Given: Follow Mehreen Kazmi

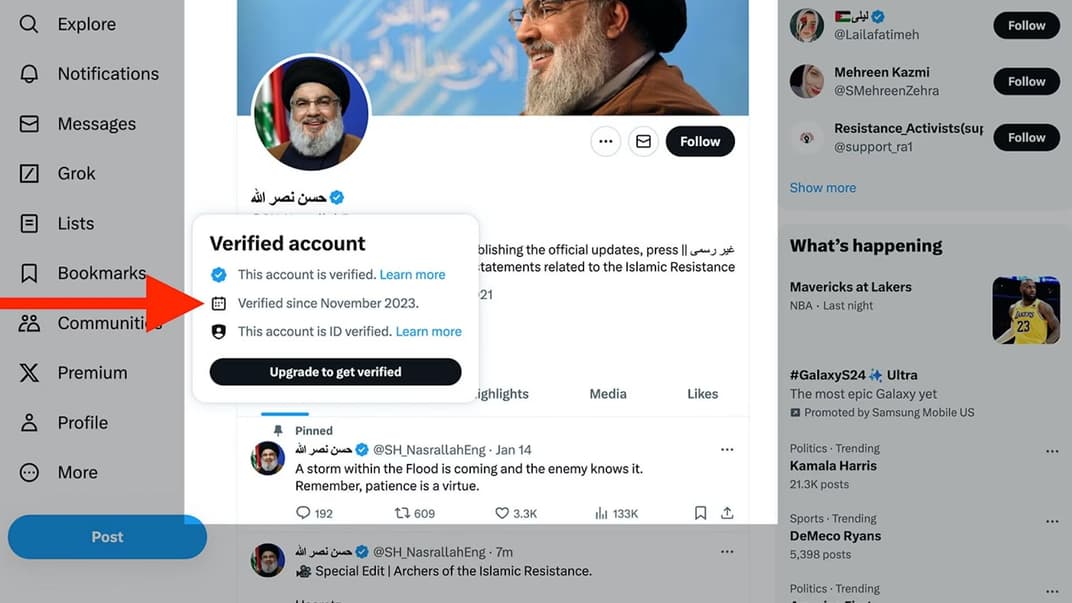Looking at the screenshot, I should pos(1026,82).
